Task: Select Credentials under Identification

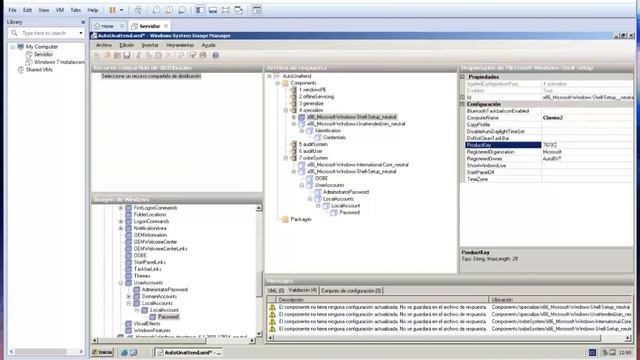Action: (x=334, y=138)
